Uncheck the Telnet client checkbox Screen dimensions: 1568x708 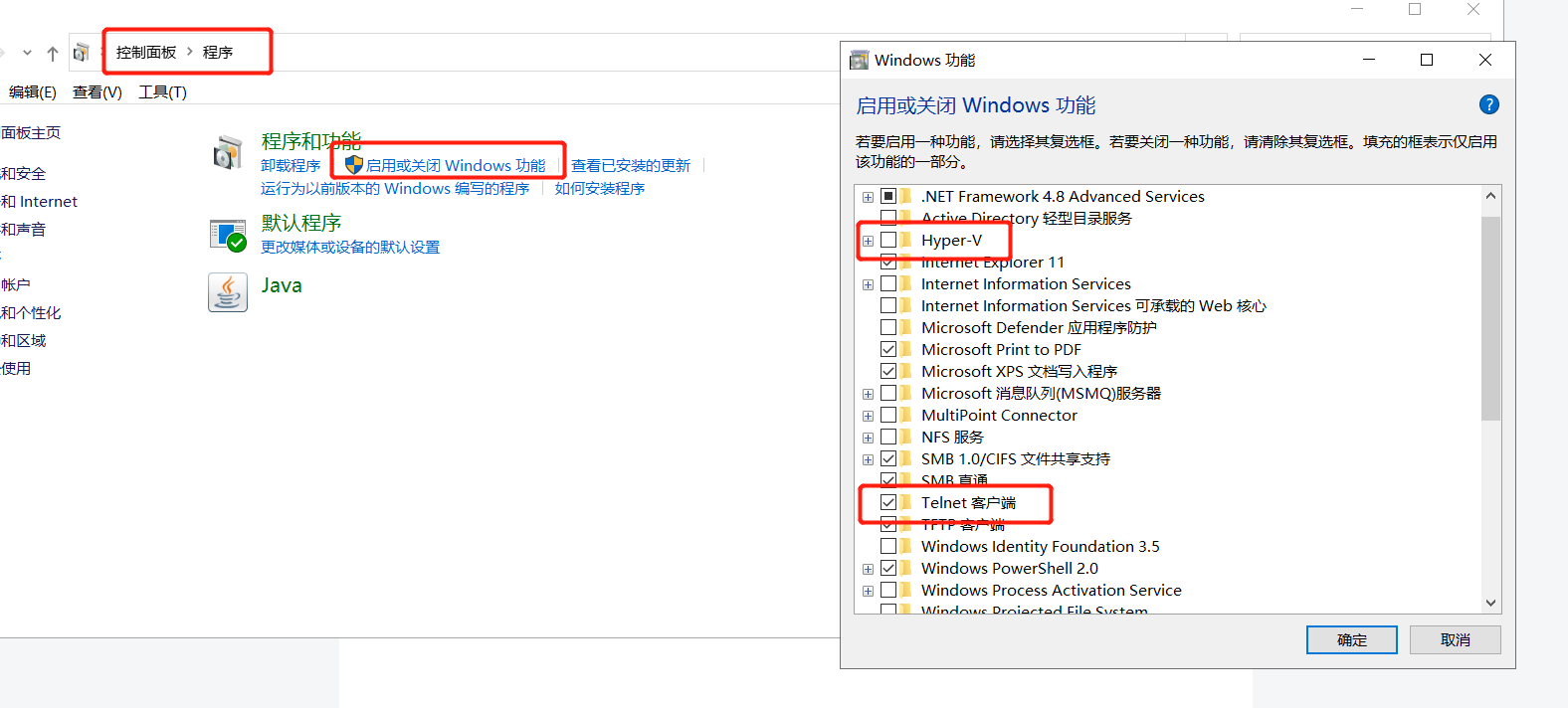[888, 502]
